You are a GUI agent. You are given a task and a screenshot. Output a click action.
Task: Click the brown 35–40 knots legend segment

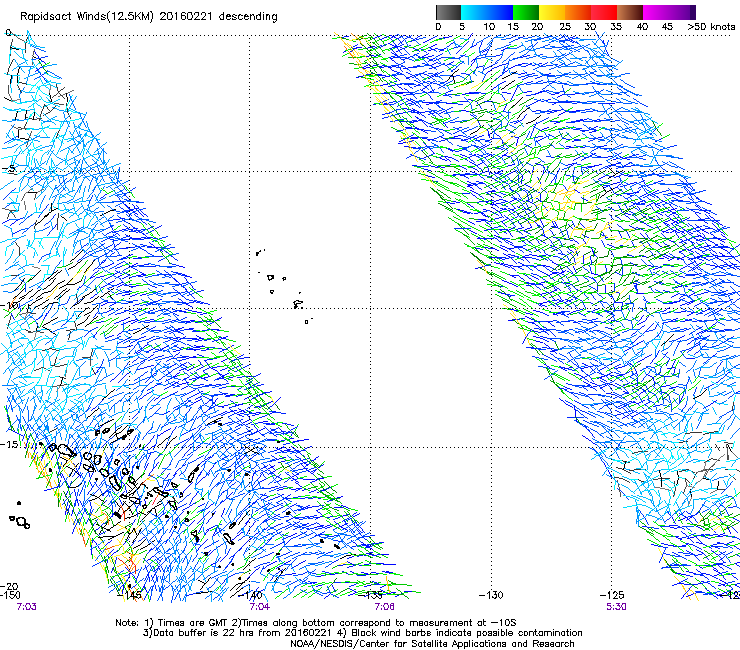[630, 12]
